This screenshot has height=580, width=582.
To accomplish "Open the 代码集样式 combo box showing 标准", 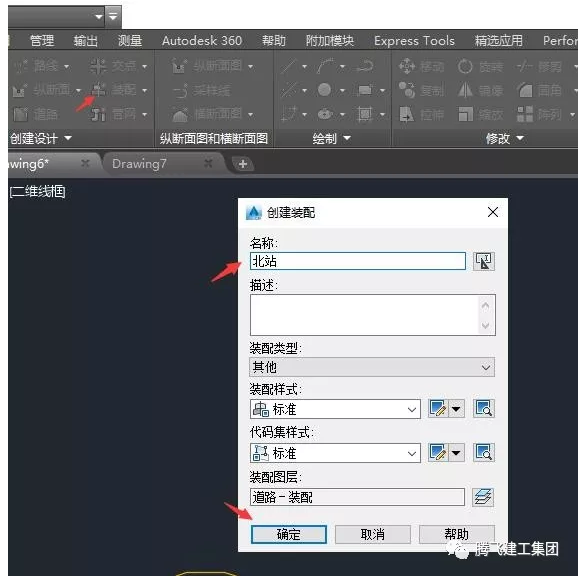I will [335, 453].
